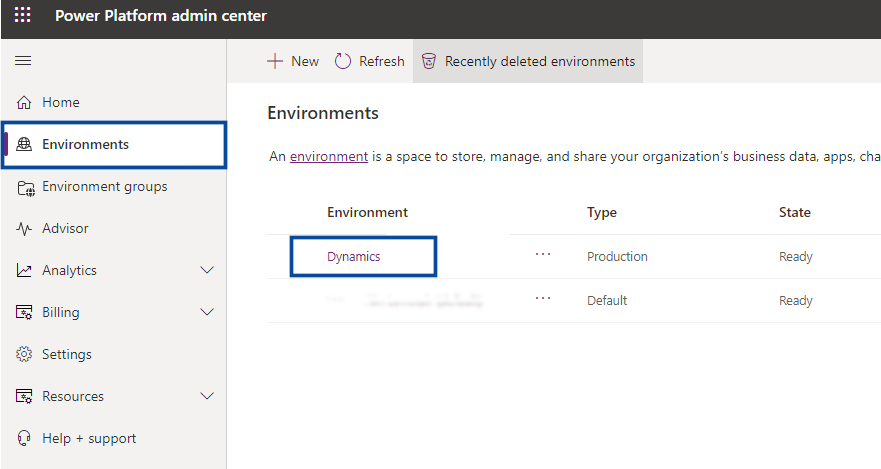The image size is (881, 469).
Task: Open more actions for Default environment row
Action: pyautogui.click(x=543, y=299)
